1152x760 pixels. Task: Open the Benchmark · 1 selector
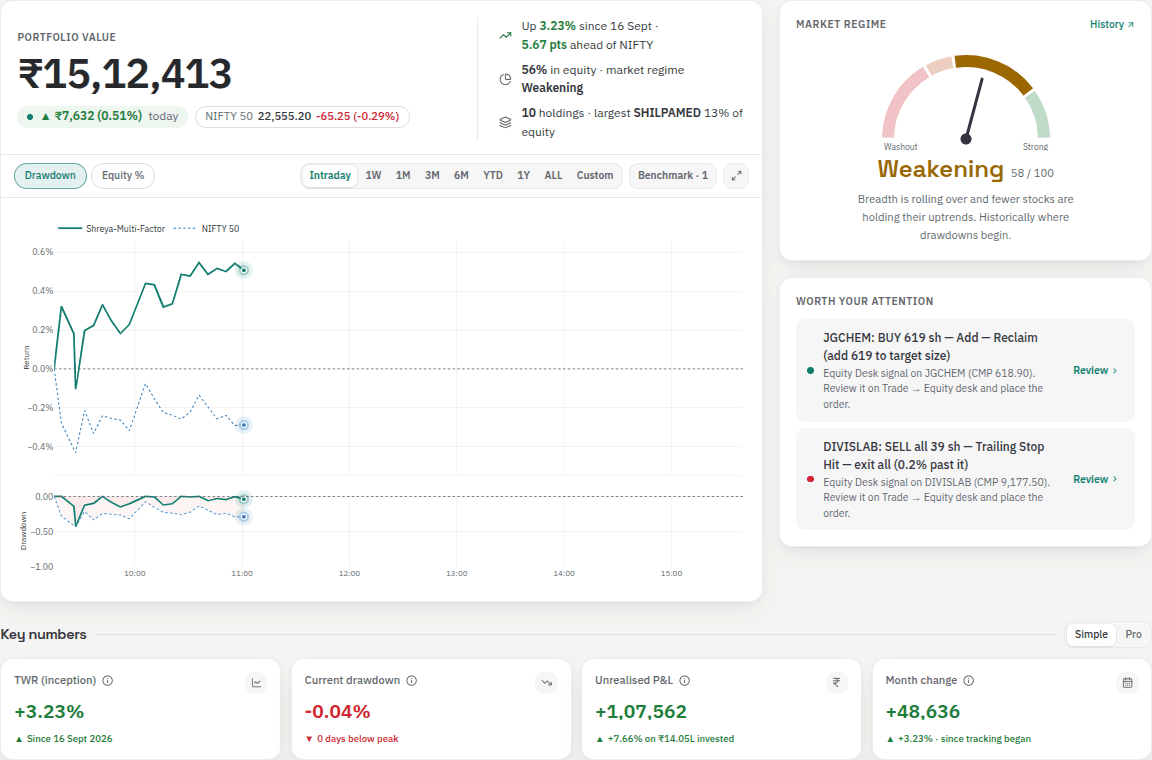(673, 176)
